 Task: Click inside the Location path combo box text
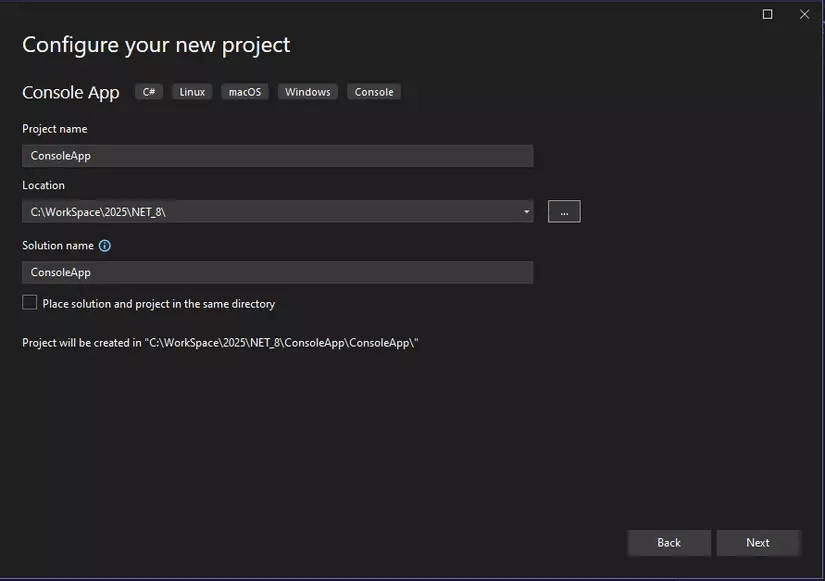point(270,211)
